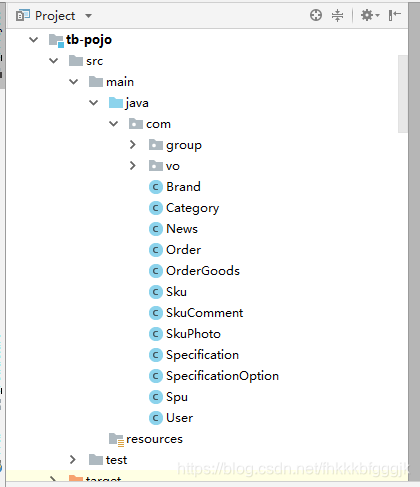
Task: Click the Spu class icon
Action: [x=156, y=397]
